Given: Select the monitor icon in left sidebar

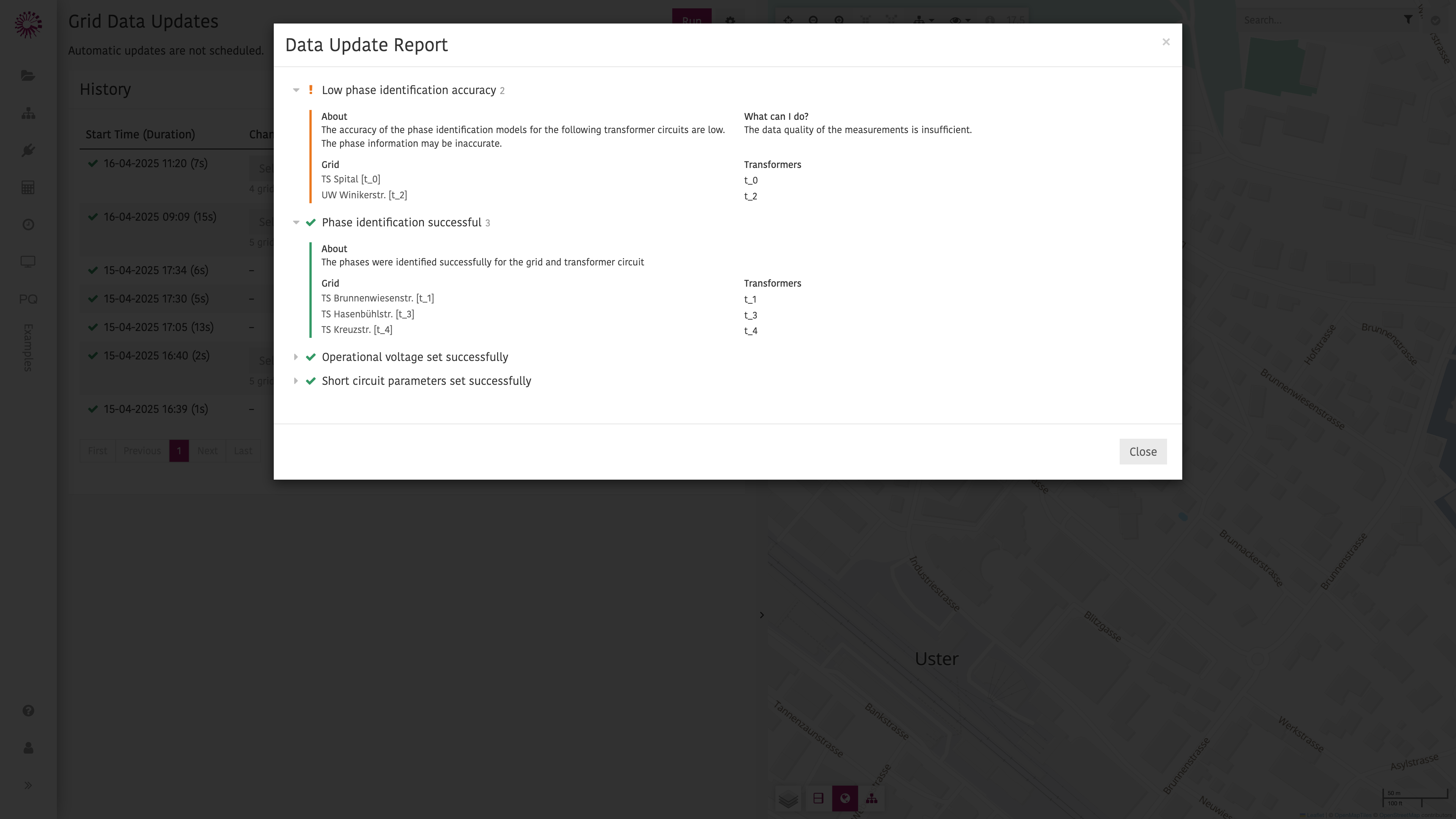Looking at the screenshot, I should pos(28,262).
